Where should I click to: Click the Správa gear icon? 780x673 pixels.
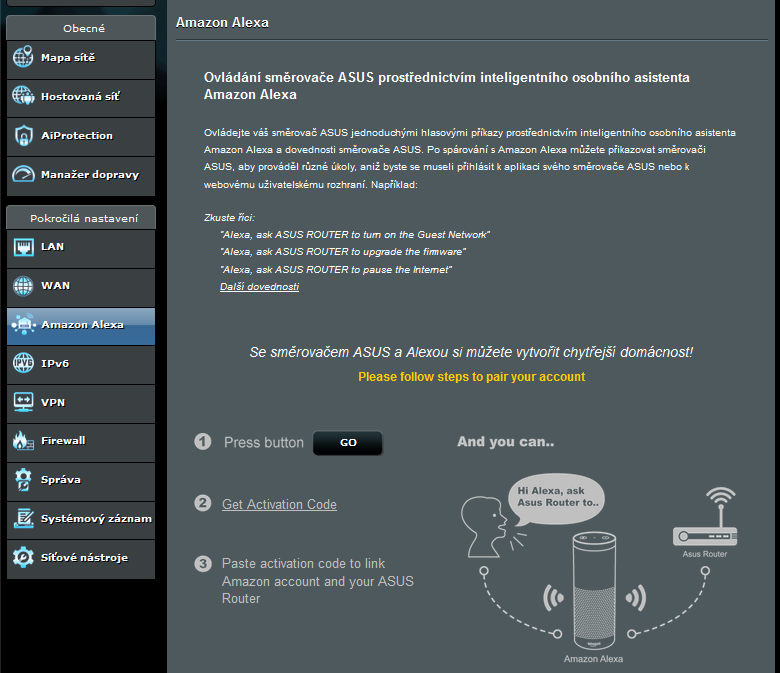coord(23,480)
